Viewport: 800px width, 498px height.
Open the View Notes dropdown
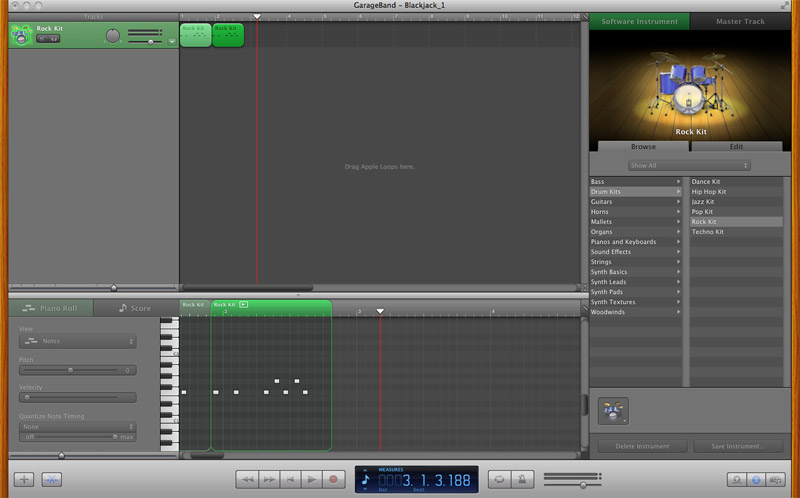coord(78,341)
